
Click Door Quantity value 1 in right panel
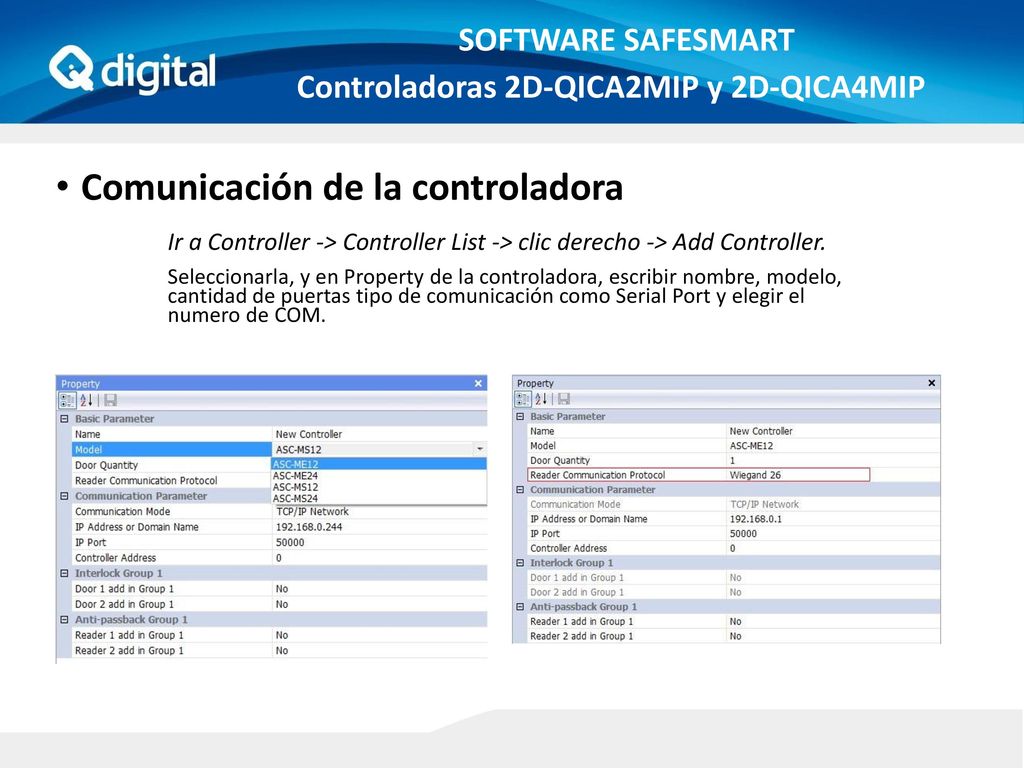coord(833,460)
